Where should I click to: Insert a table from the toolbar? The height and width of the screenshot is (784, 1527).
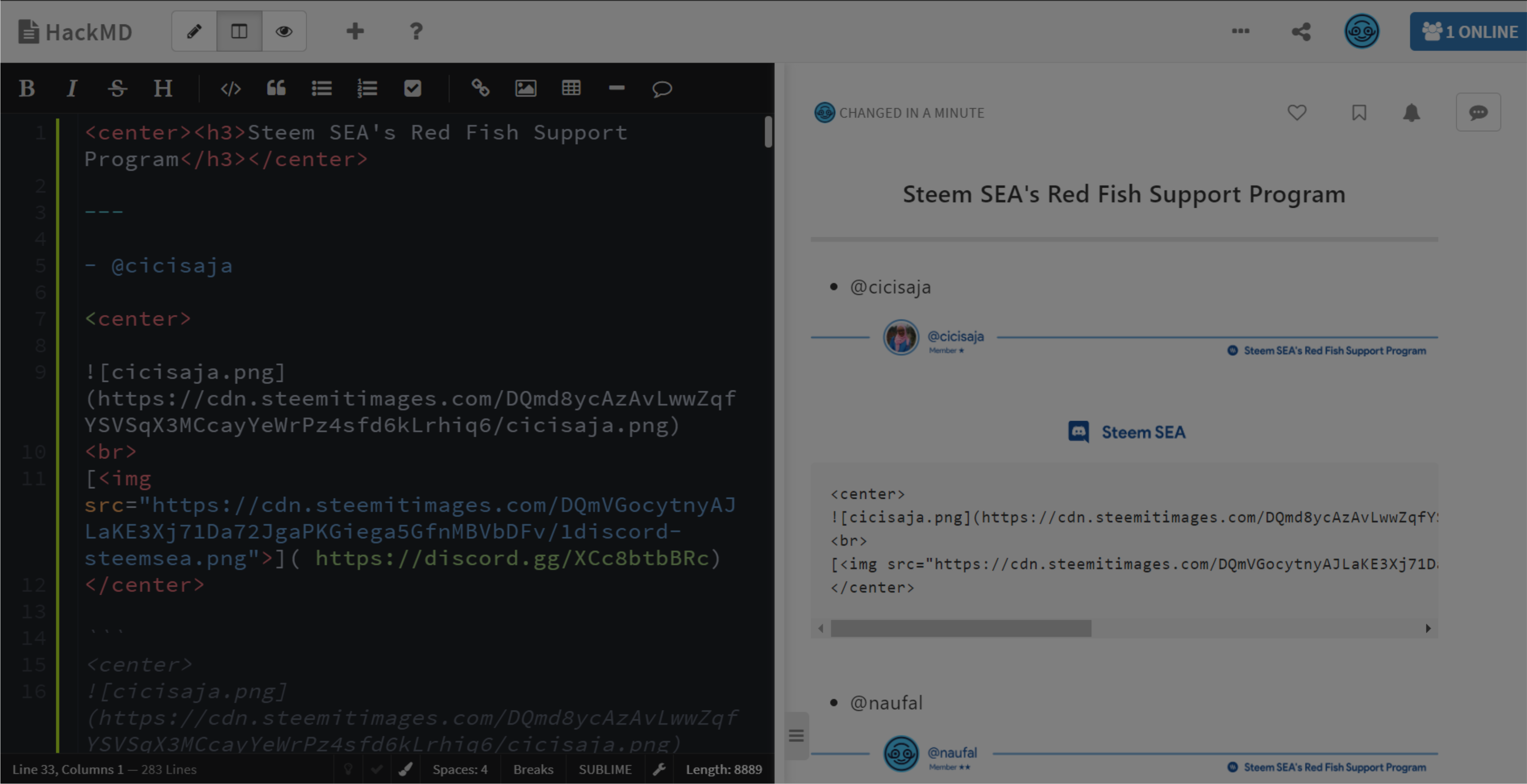571,88
